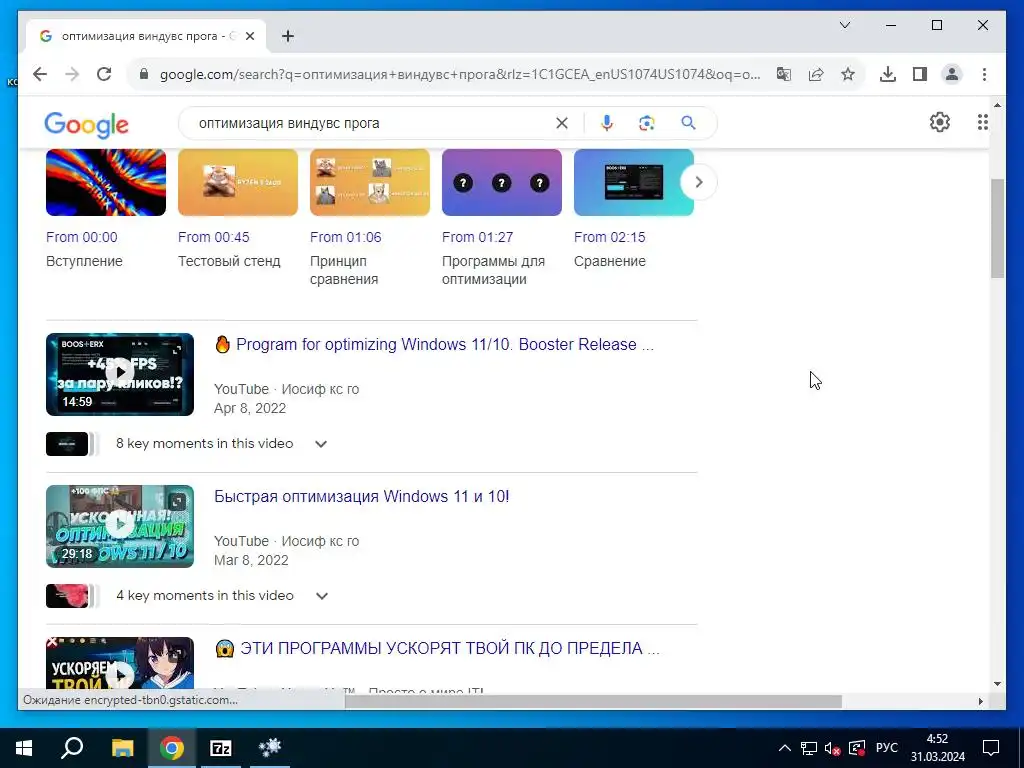Play the 14:59 Booster video thumbnail

click(x=120, y=374)
